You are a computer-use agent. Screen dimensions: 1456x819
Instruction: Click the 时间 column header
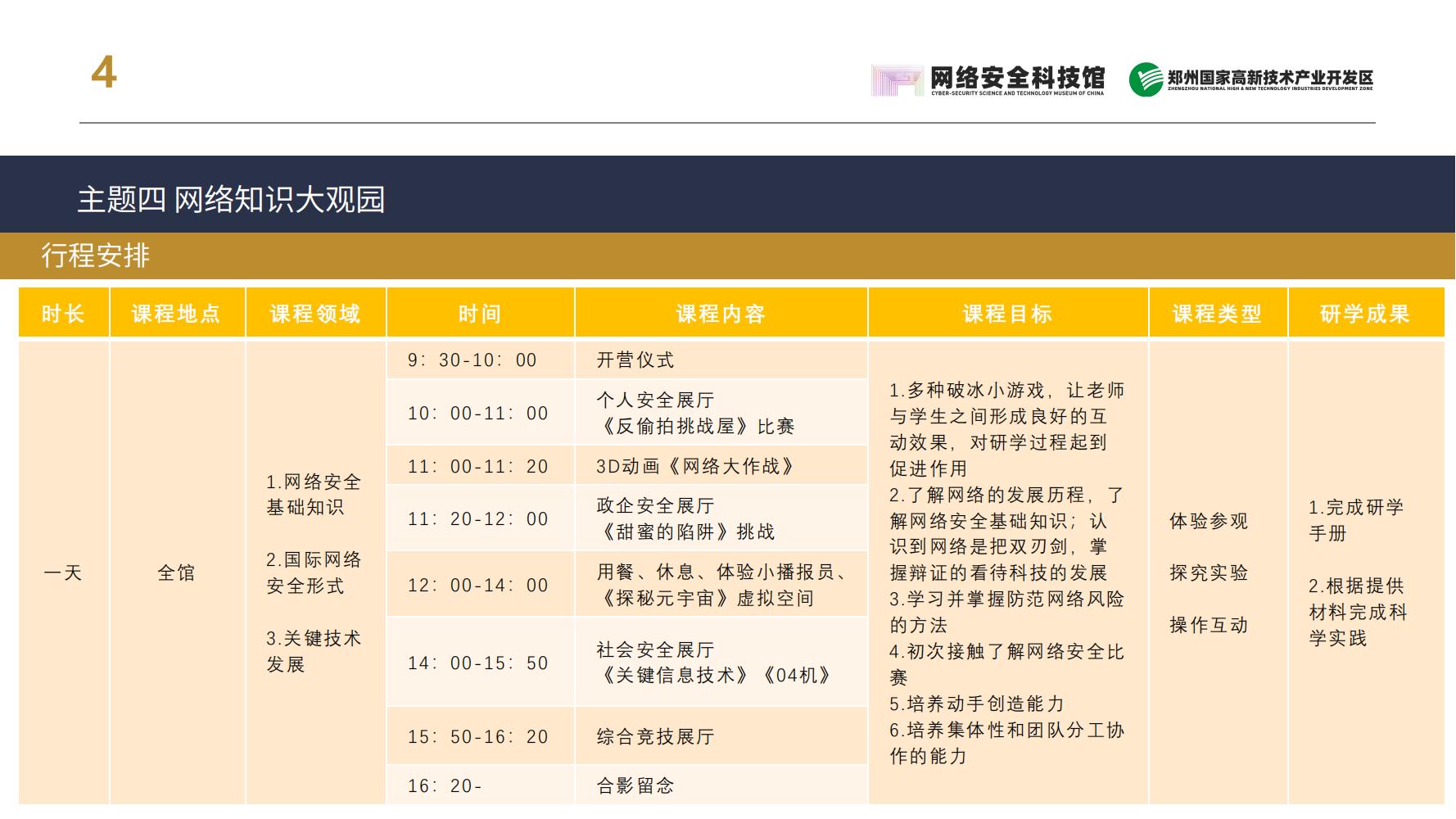480,313
